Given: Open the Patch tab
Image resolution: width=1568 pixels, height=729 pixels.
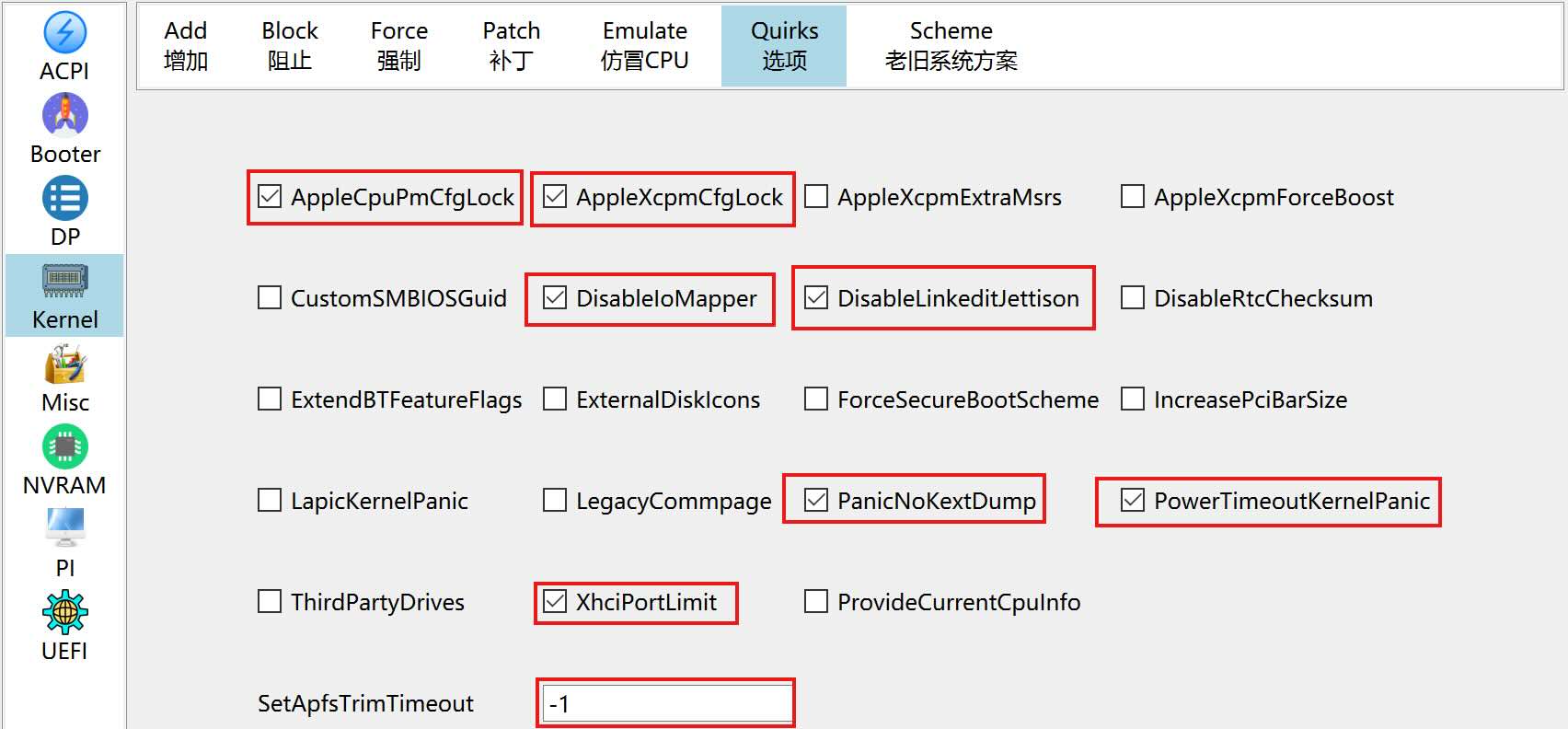Looking at the screenshot, I should (512, 45).
